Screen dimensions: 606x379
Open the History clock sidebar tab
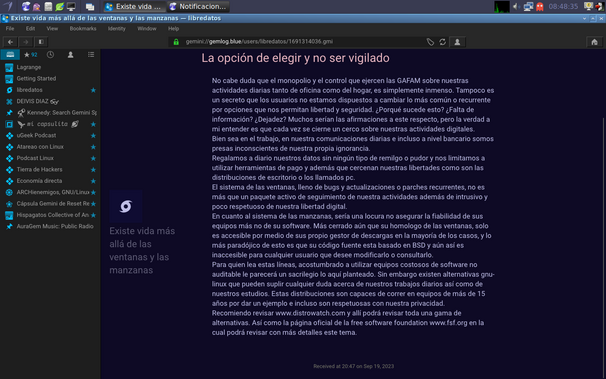[50, 55]
